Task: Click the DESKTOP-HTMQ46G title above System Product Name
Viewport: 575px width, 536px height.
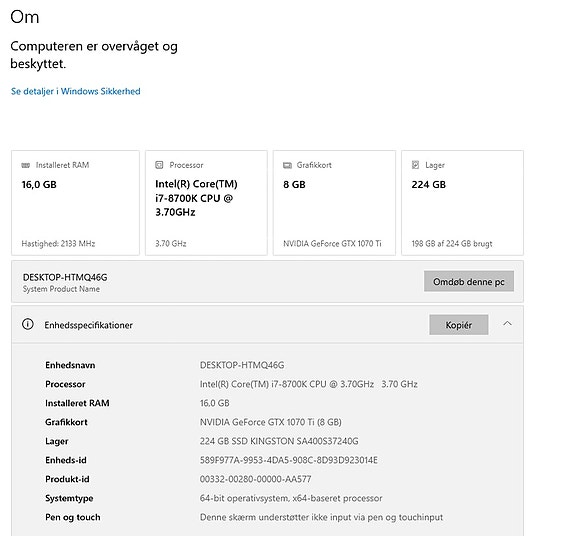Action: tap(65, 278)
